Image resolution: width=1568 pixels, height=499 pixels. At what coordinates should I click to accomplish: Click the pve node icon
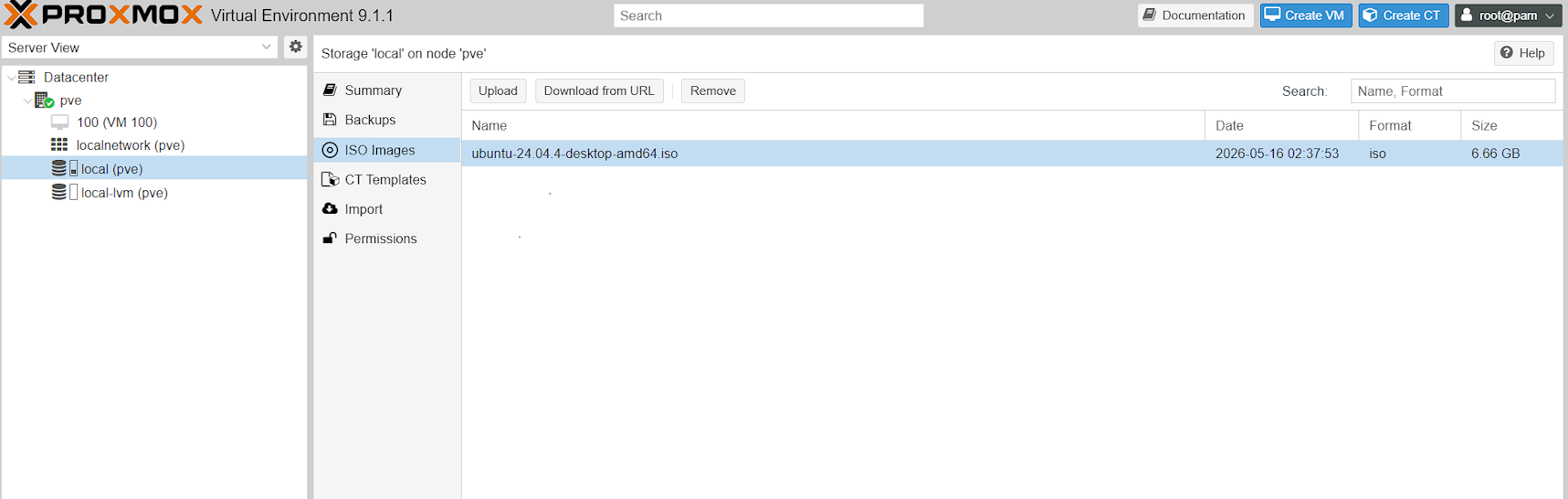pyautogui.click(x=44, y=100)
